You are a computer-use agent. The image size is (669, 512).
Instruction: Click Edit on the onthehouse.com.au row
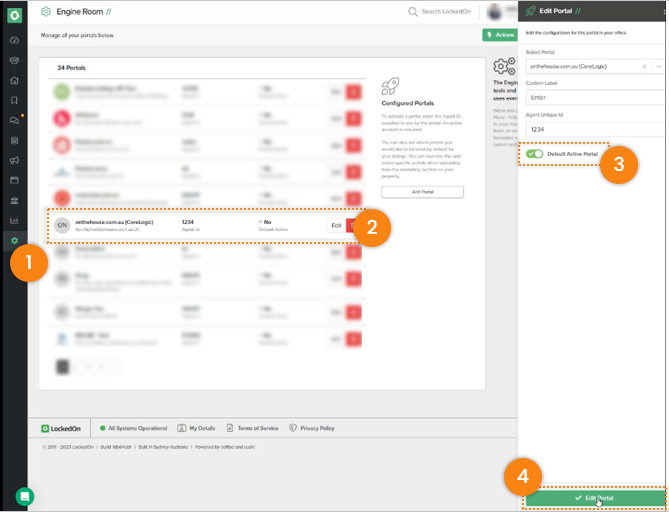(336, 226)
